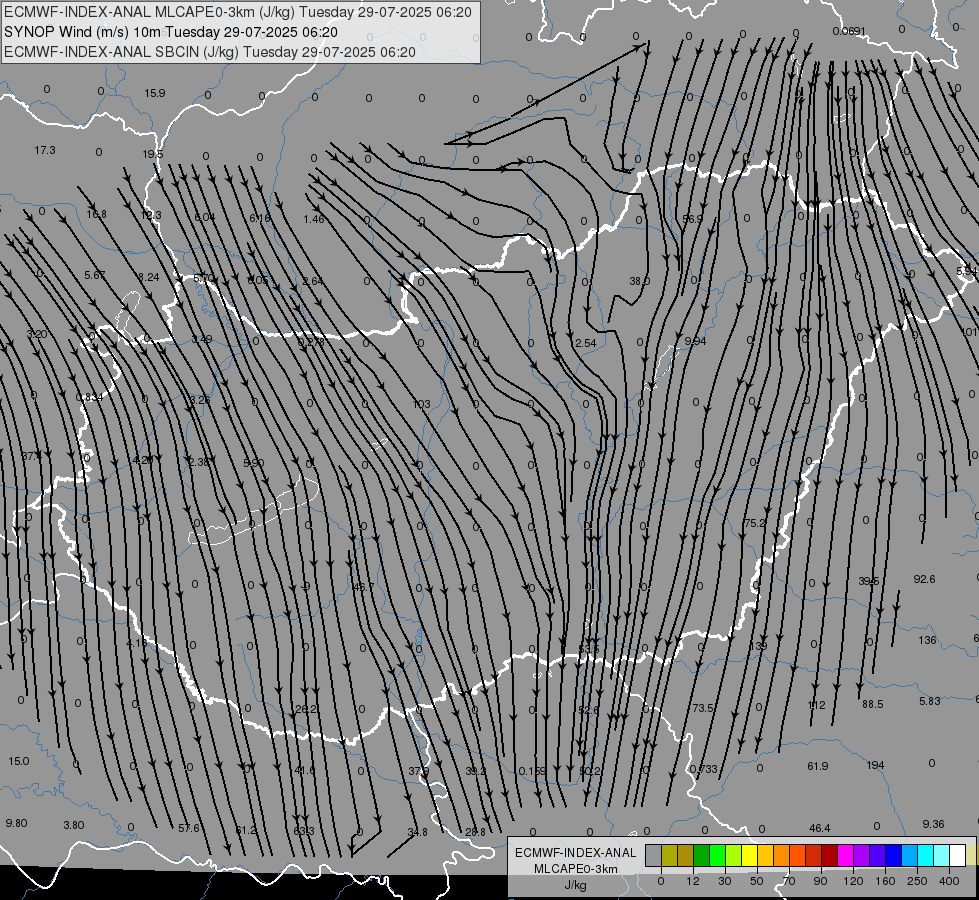Click the map value '26.2'

[x=306, y=709]
